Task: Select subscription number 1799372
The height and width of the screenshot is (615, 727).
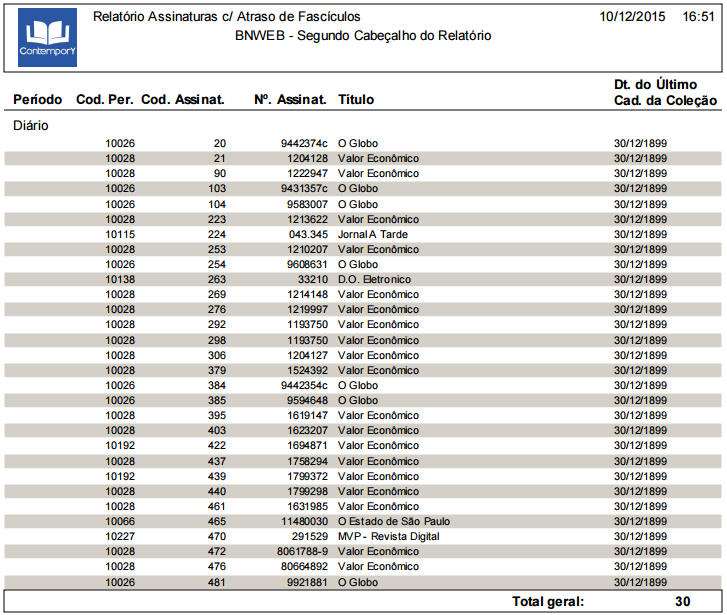Action: coord(307,477)
